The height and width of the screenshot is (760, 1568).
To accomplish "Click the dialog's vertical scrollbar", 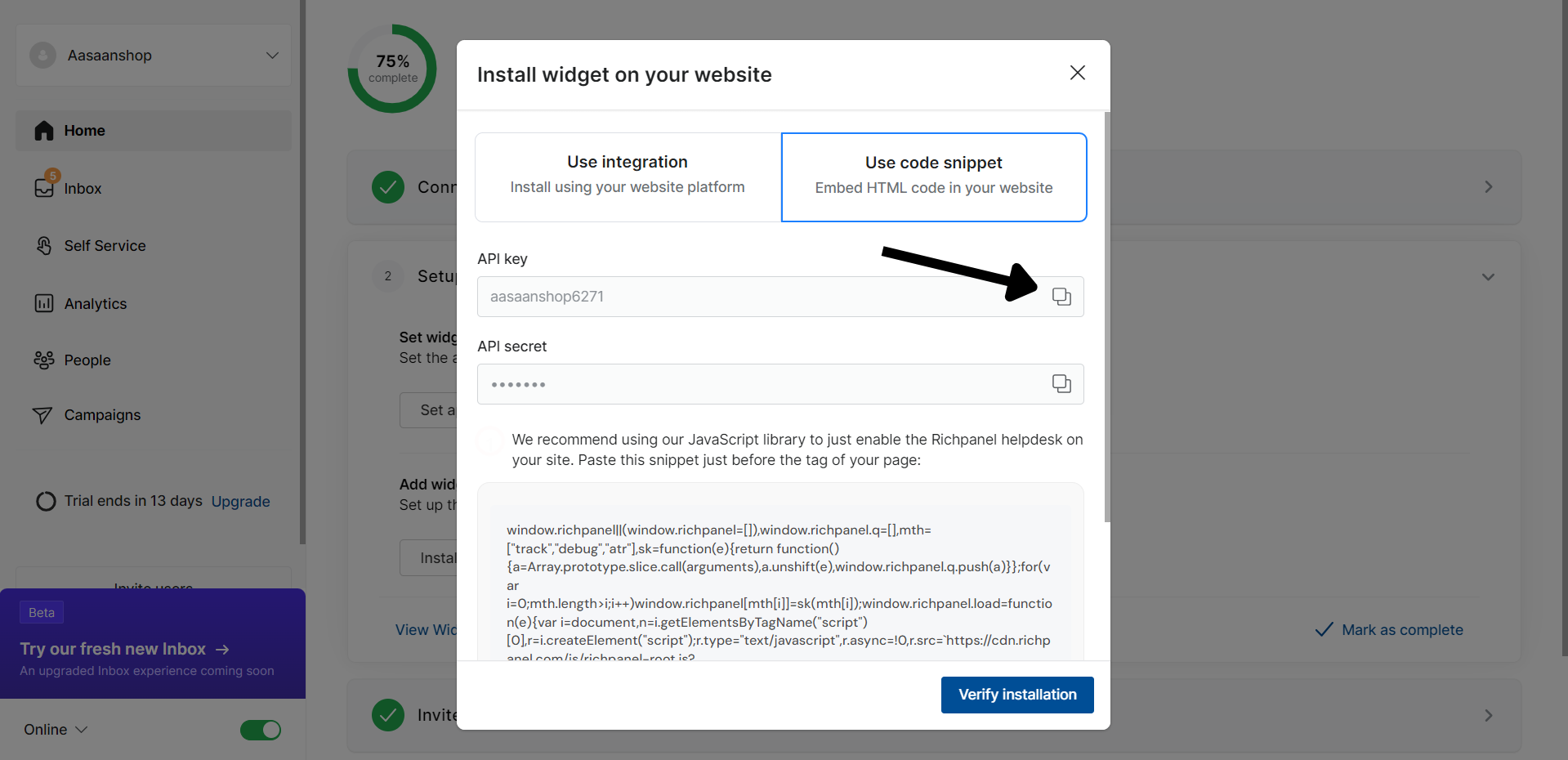I will [x=1107, y=317].
